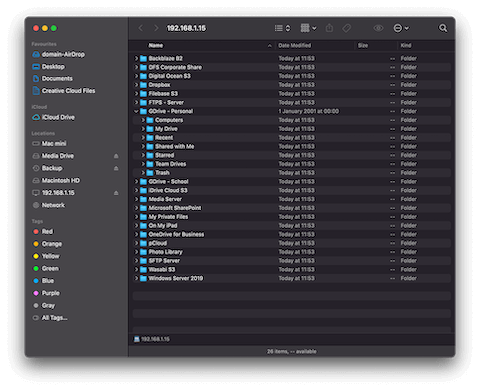Viewport: 480px width, 390px height.
Task: Eject the Backup volume
Action: [x=116, y=168]
